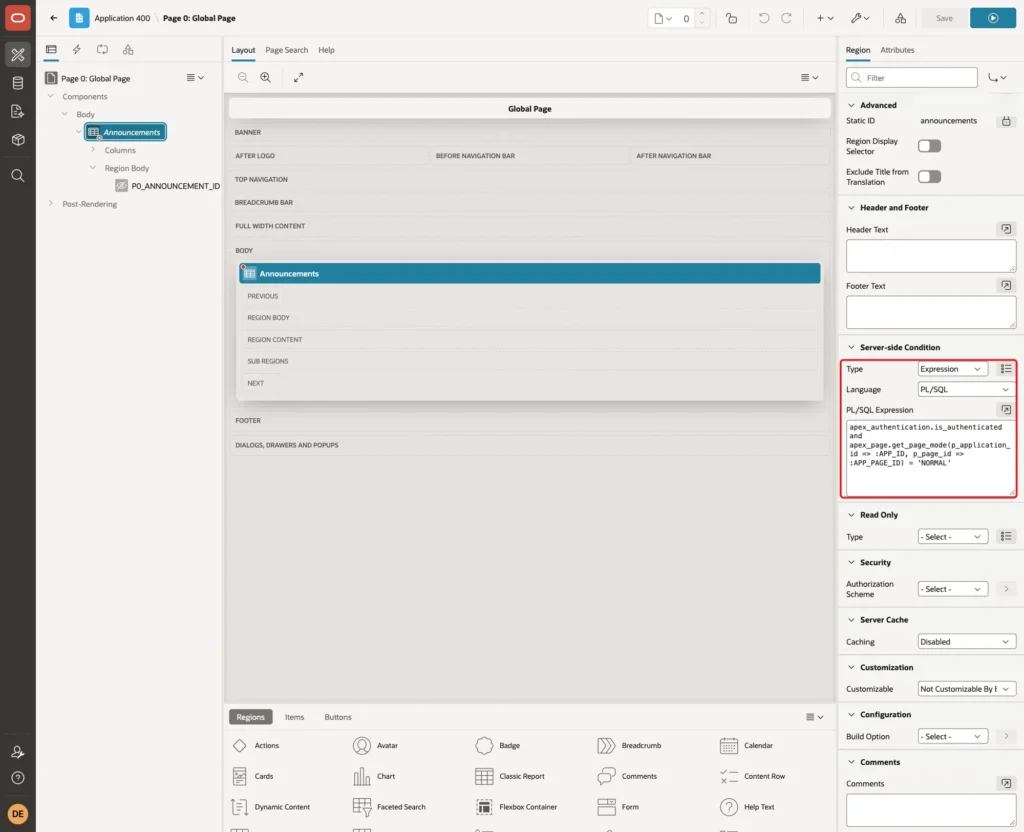Open the Gallery cube icon in sidebar

(18, 140)
